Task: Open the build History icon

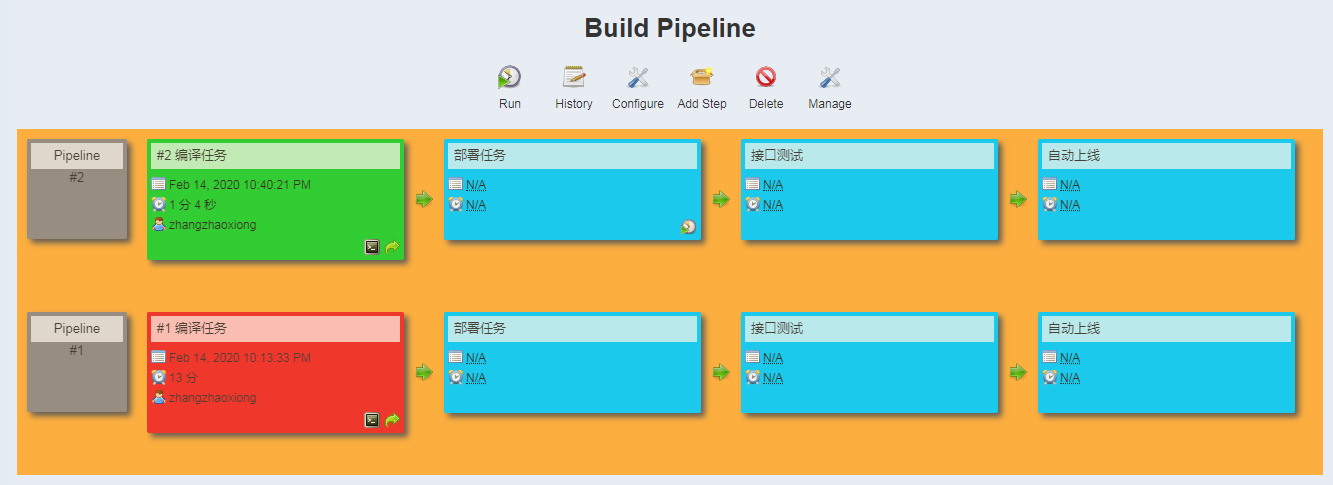Action: click(574, 77)
